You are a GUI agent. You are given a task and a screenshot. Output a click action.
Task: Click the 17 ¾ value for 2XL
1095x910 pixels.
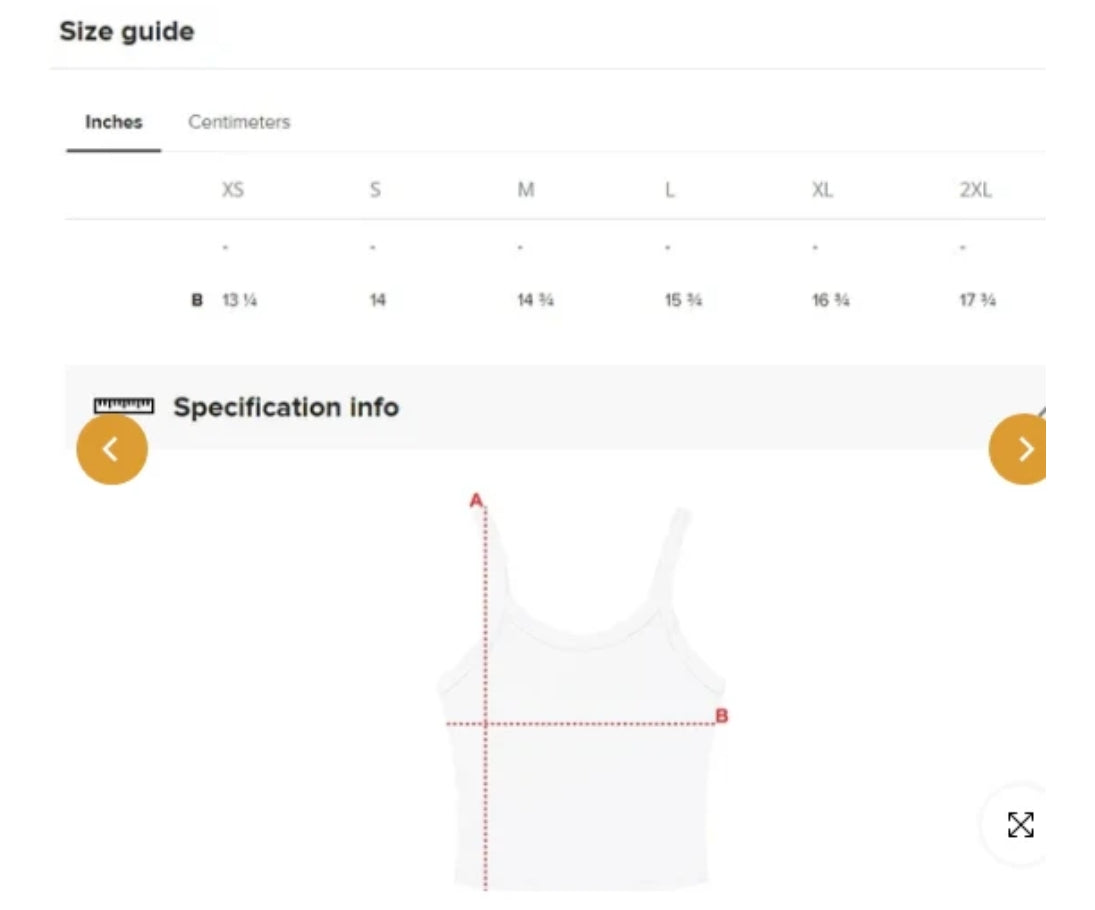click(978, 300)
